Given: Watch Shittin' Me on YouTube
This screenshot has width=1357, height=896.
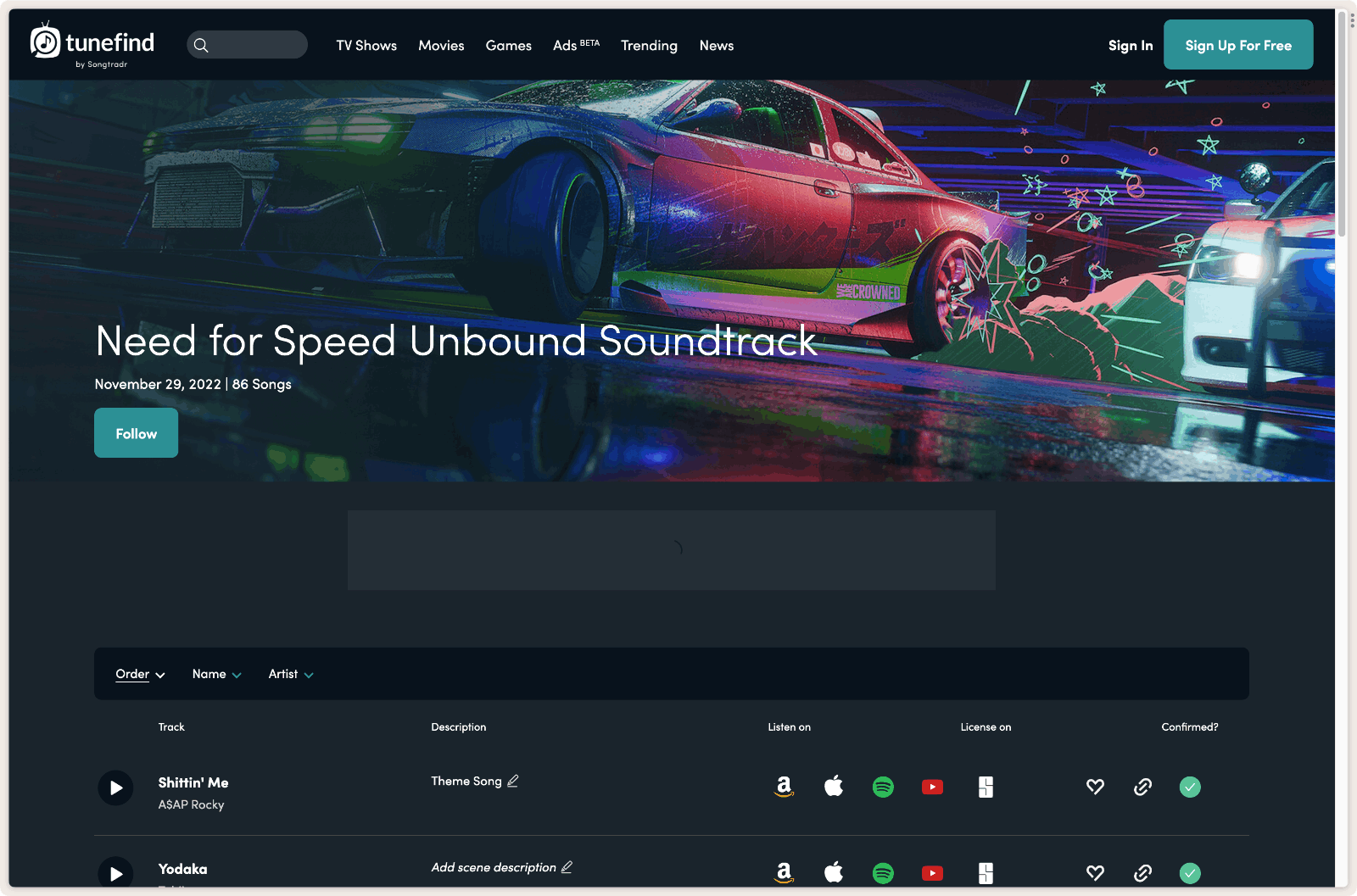Looking at the screenshot, I should coord(932,787).
